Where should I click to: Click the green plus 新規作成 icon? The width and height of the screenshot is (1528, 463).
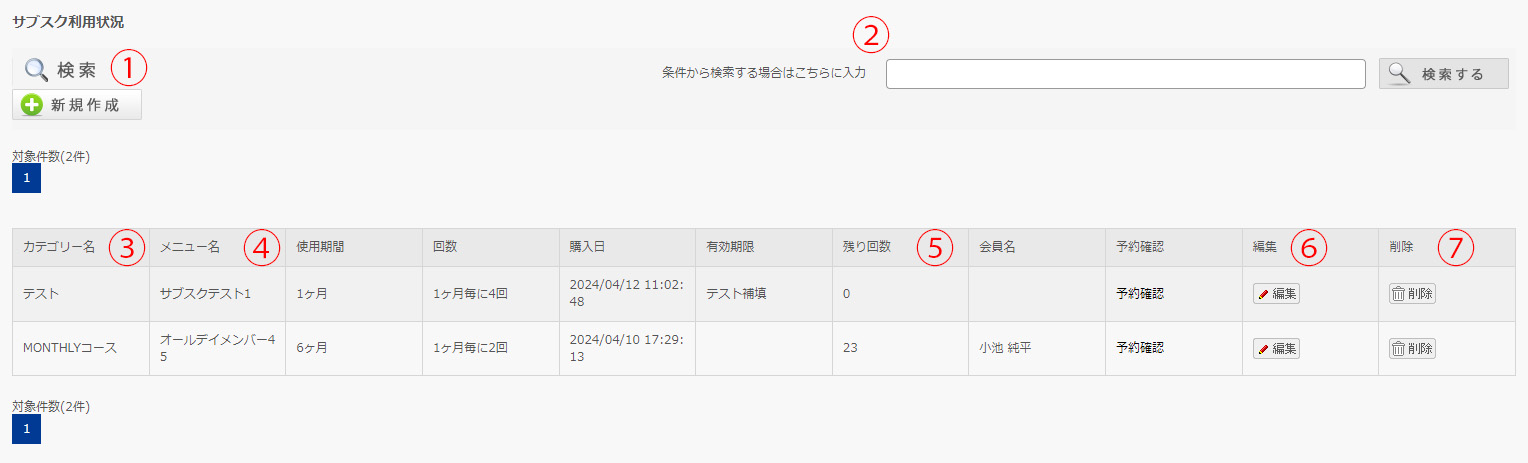[x=32, y=105]
